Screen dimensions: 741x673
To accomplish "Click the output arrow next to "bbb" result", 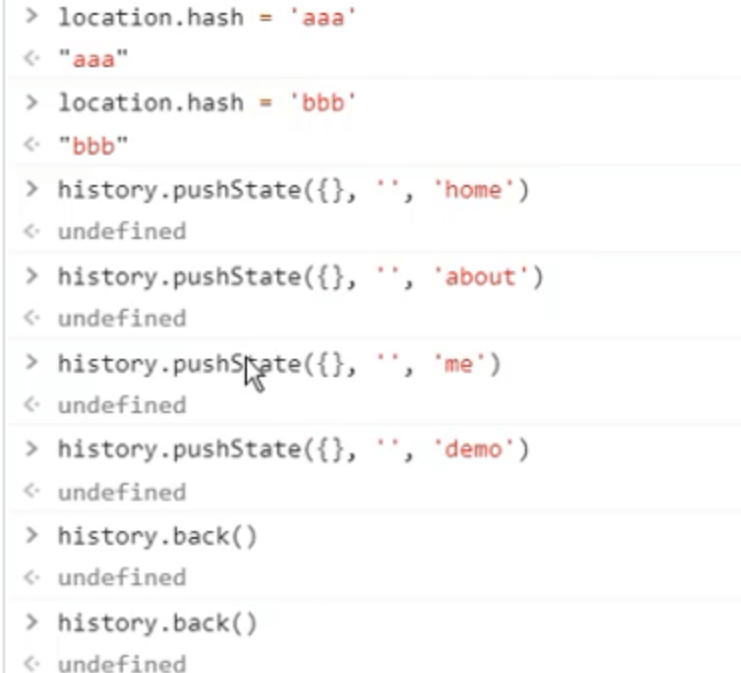I will [32, 144].
